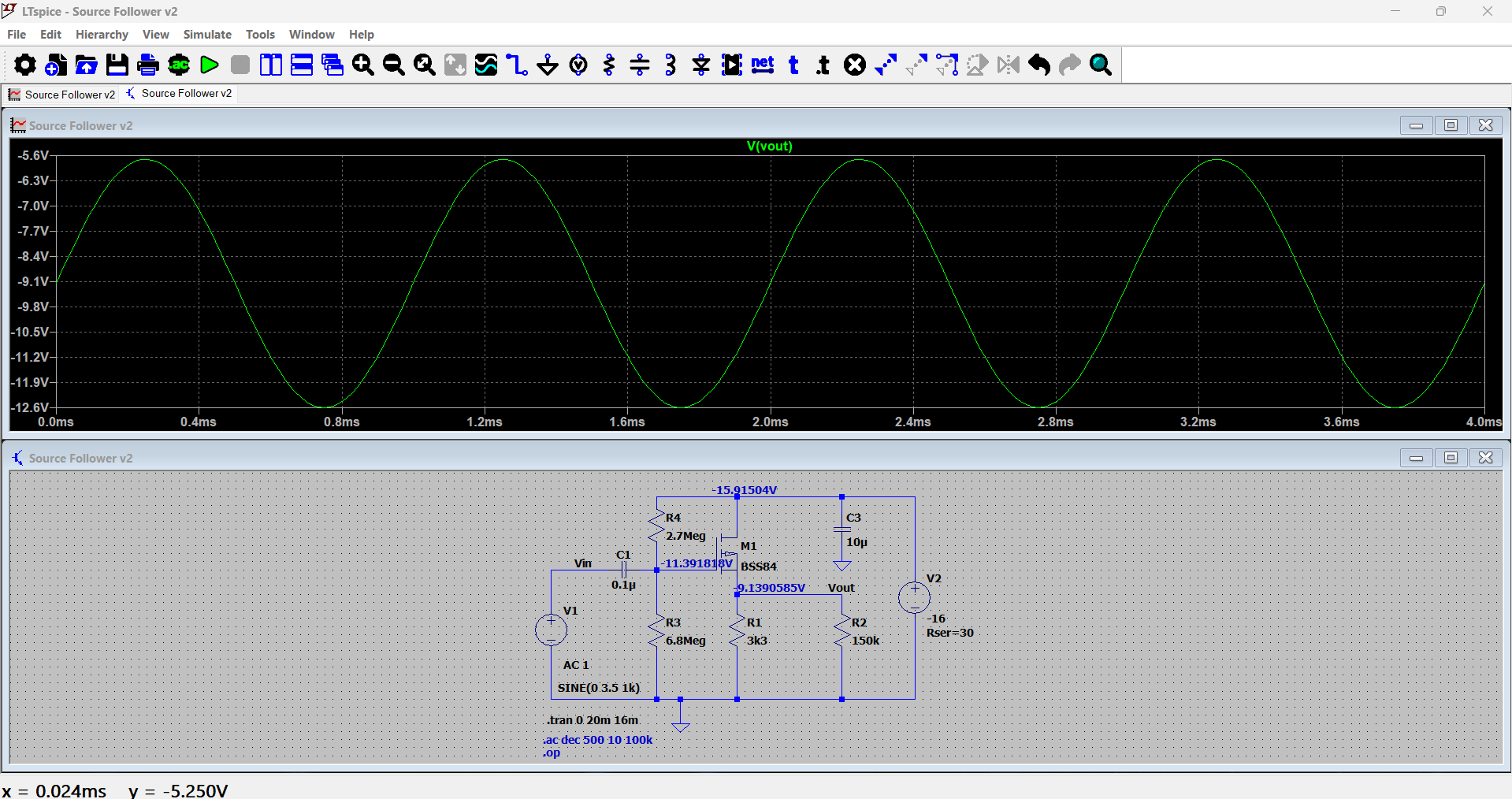
Task: Run the simulation with the green play icon
Action: point(209,65)
